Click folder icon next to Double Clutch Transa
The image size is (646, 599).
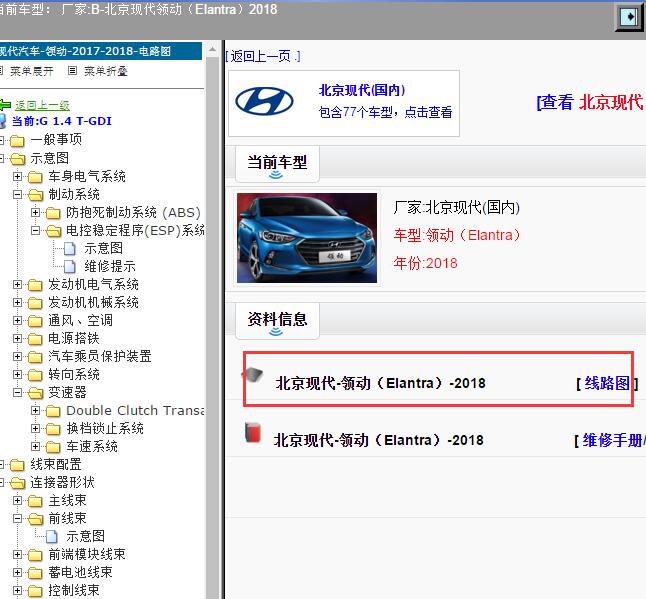click(54, 411)
